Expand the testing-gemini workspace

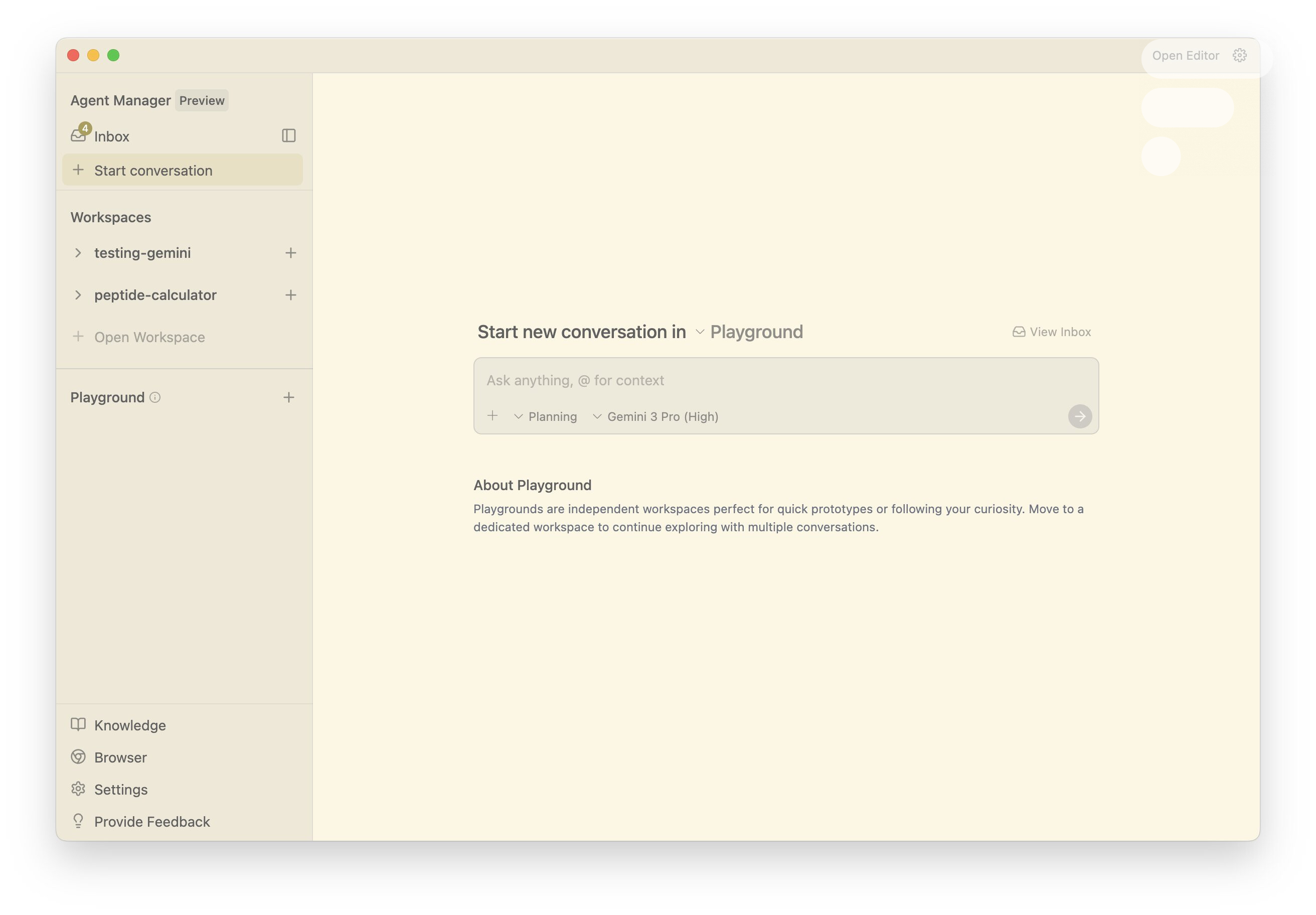(78, 253)
